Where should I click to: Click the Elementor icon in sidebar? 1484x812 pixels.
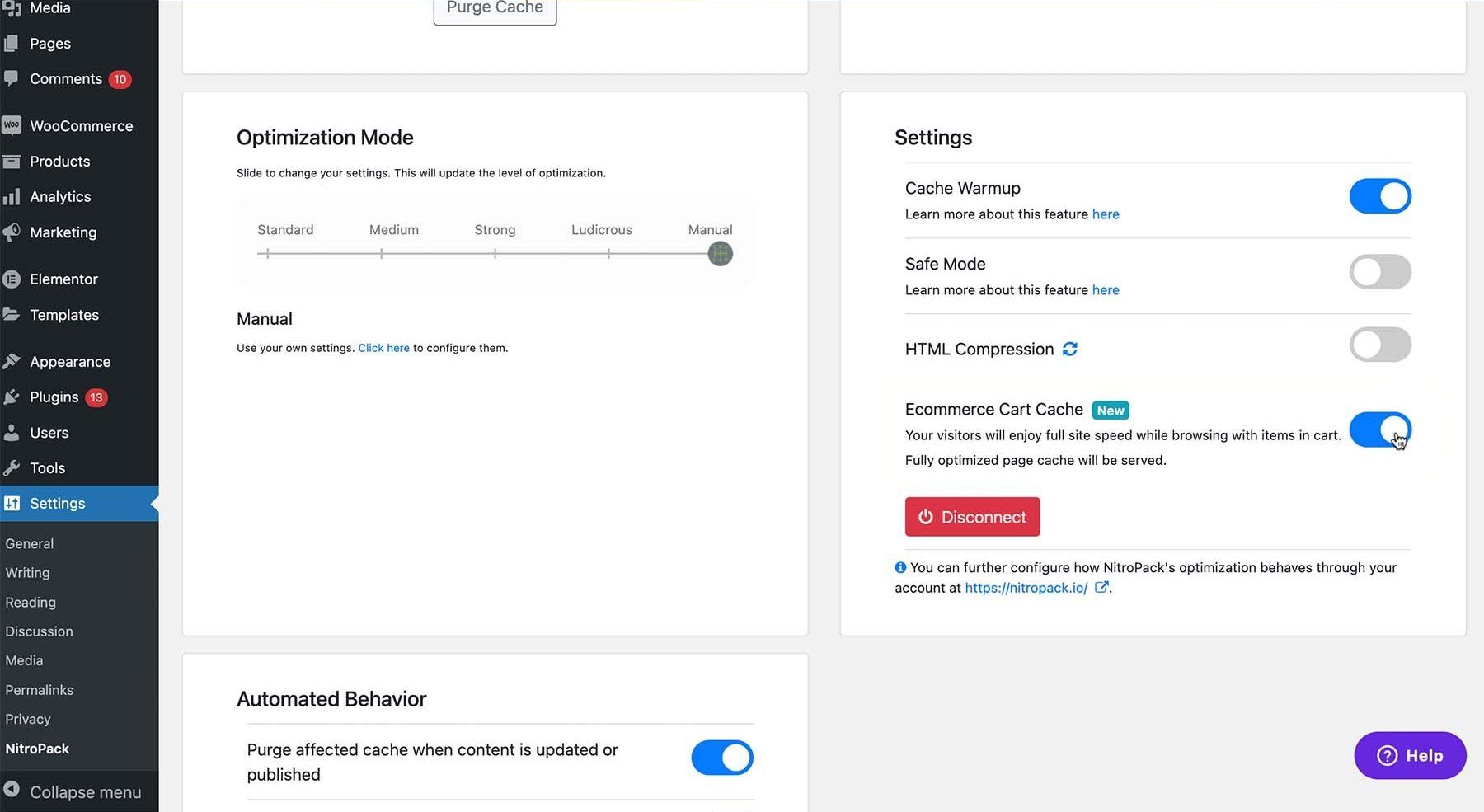[12, 279]
